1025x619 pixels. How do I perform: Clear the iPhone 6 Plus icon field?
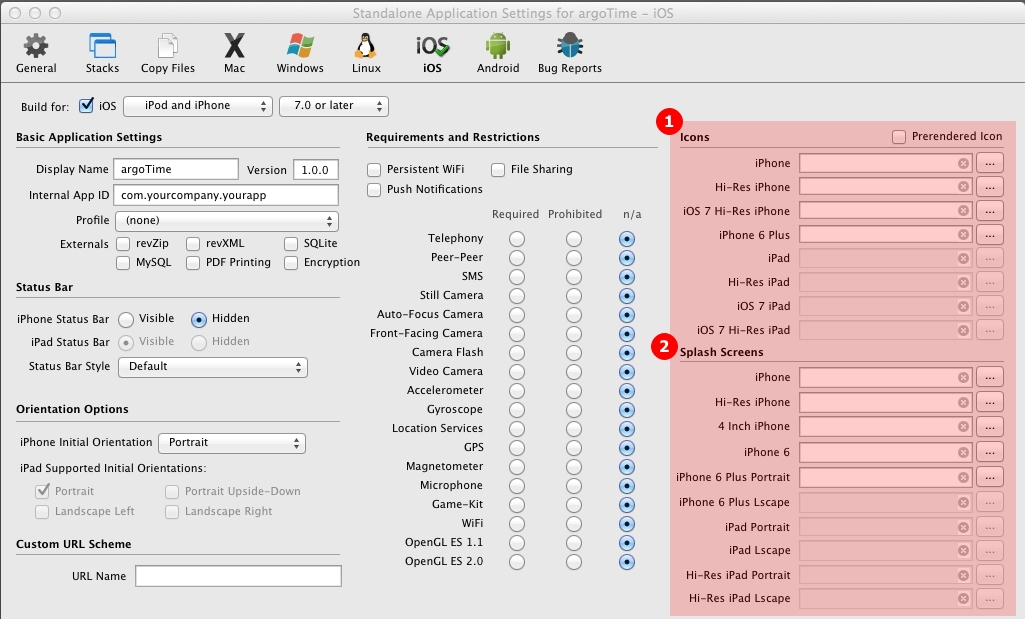tap(964, 235)
